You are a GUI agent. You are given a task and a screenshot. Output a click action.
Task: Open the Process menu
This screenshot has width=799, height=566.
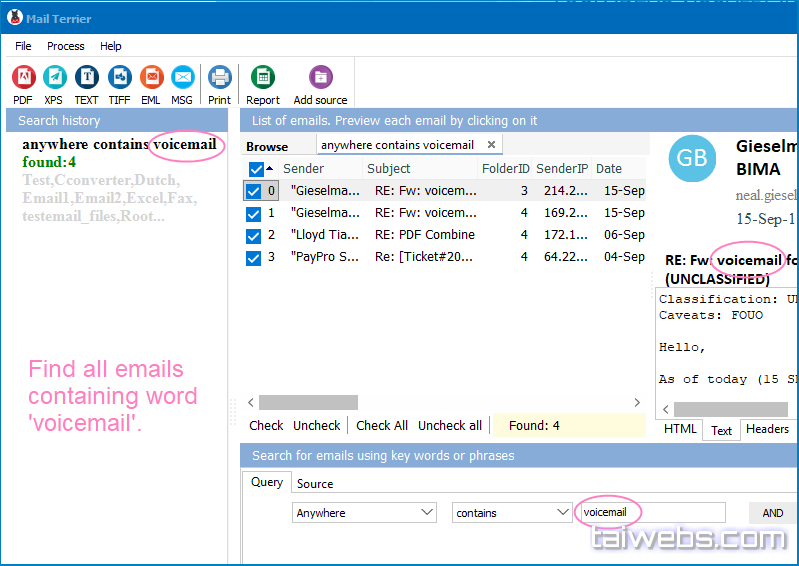pyautogui.click(x=66, y=46)
